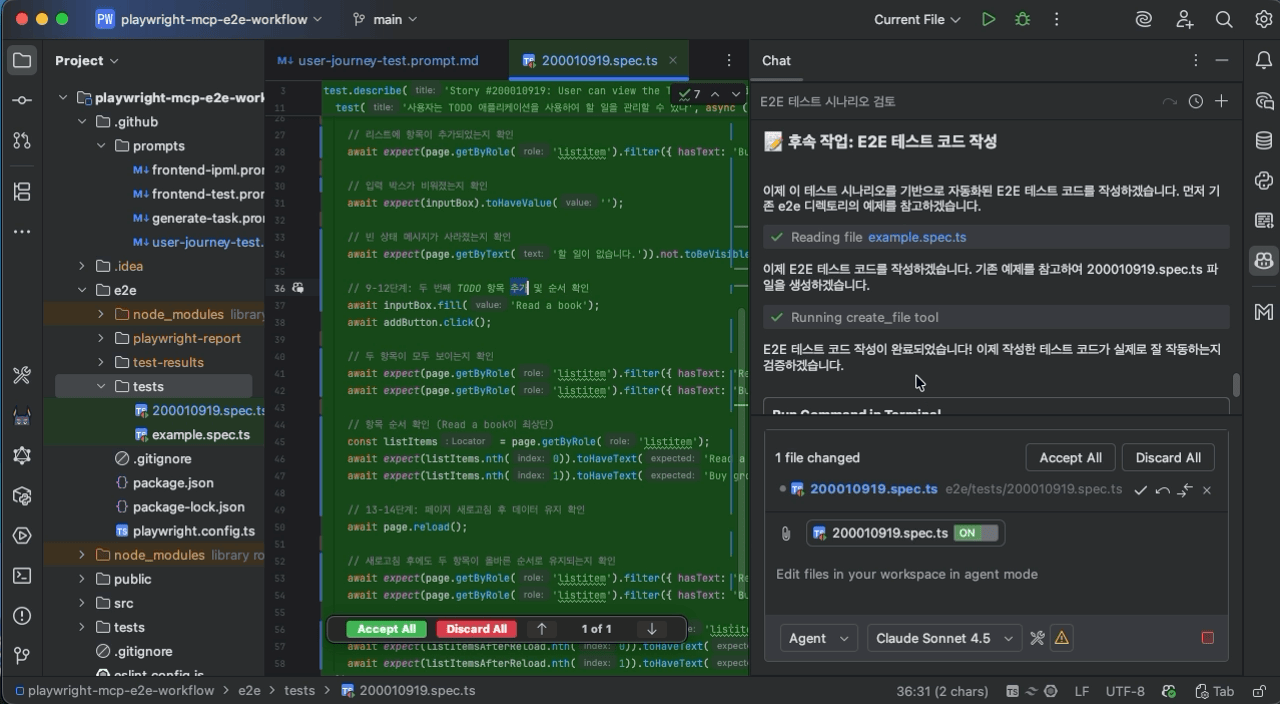Image resolution: width=1280 pixels, height=704 pixels.
Task: Start a new chat with plus icon
Action: coord(1221,101)
